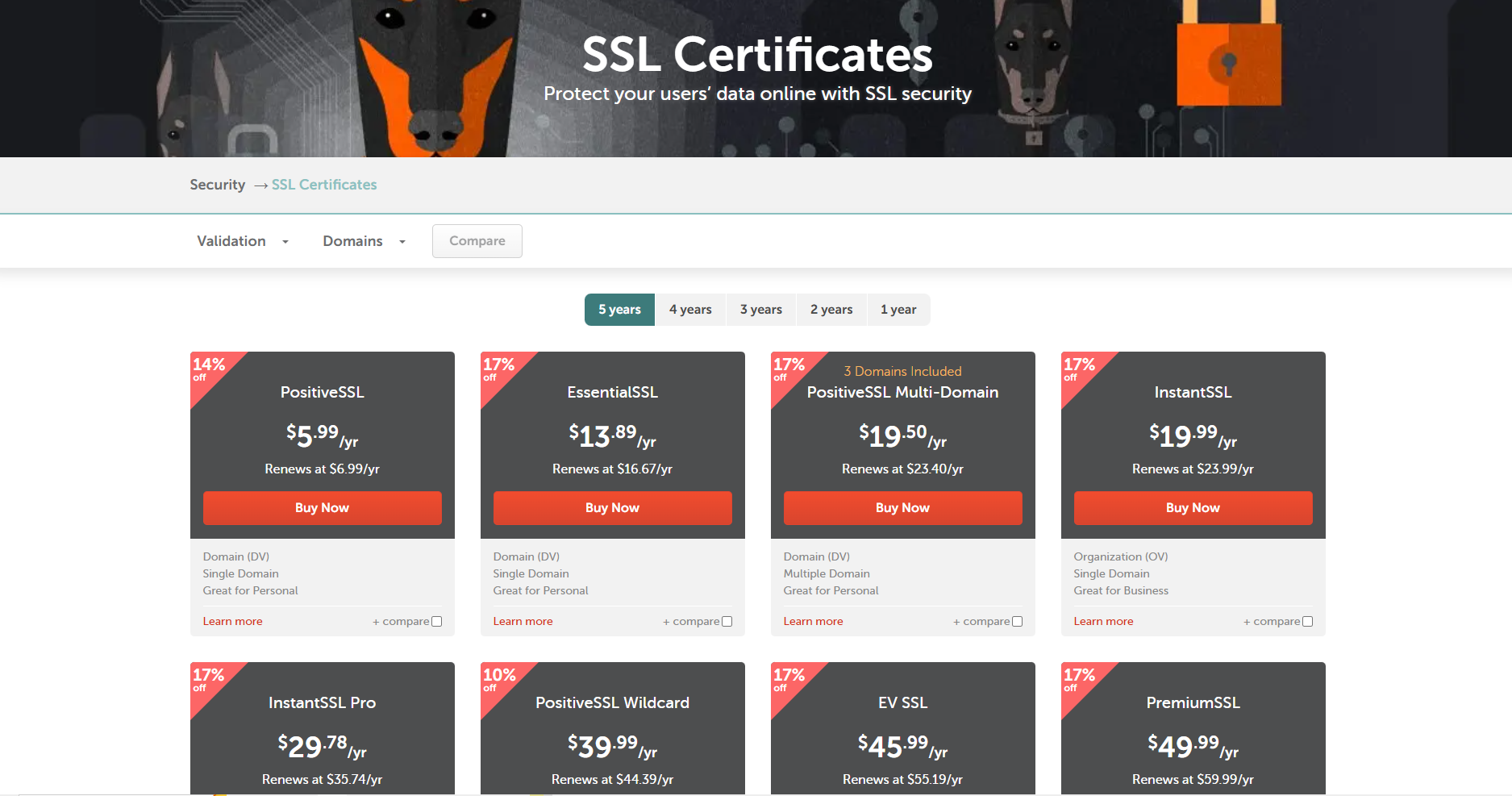Buy Now for EssentialSSL
The width and height of the screenshot is (1512, 796).
click(613, 508)
